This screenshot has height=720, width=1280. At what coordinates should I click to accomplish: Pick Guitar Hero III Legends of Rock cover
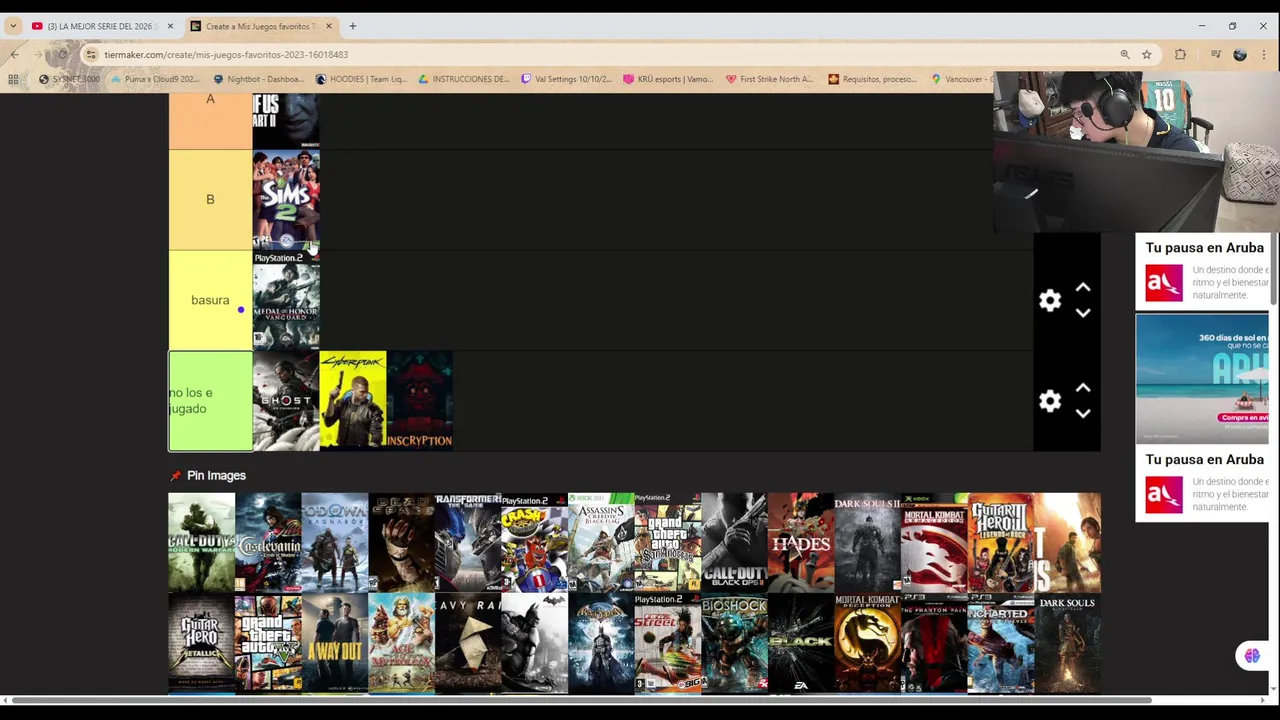click(x=1001, y=543)
